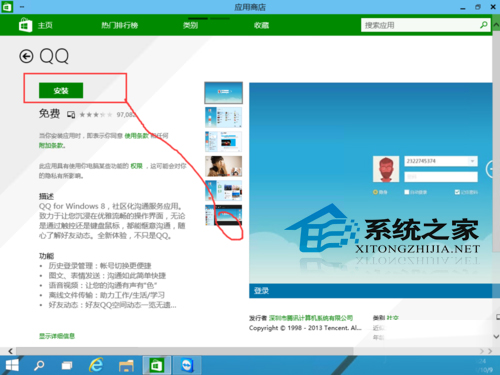Launch Internet Explorer from the taskbar
The height and width of the screenshot is (375, 500).
click(x=96, y=365)
